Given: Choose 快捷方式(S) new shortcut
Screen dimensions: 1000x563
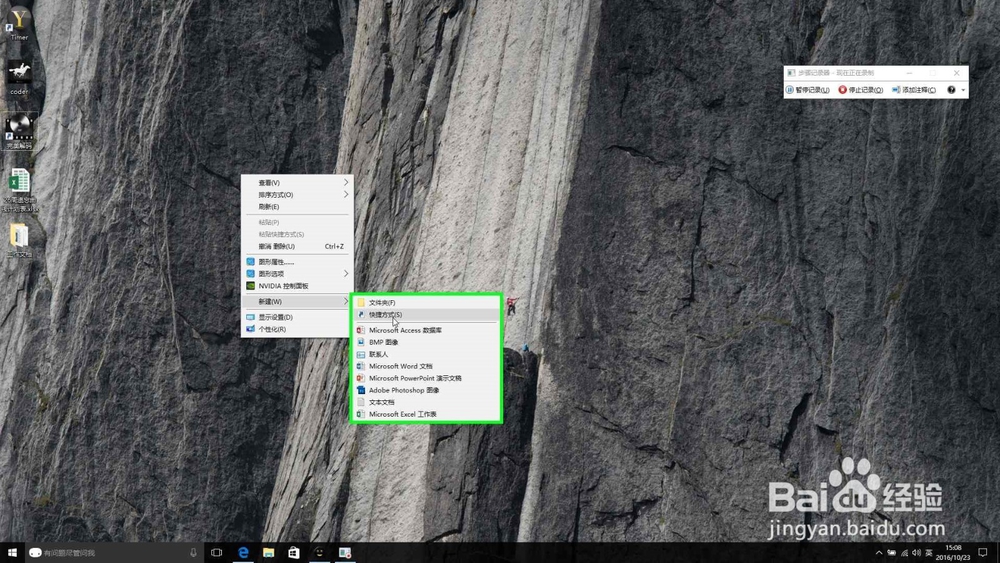Looking at the screenshot, I should 426,314.
